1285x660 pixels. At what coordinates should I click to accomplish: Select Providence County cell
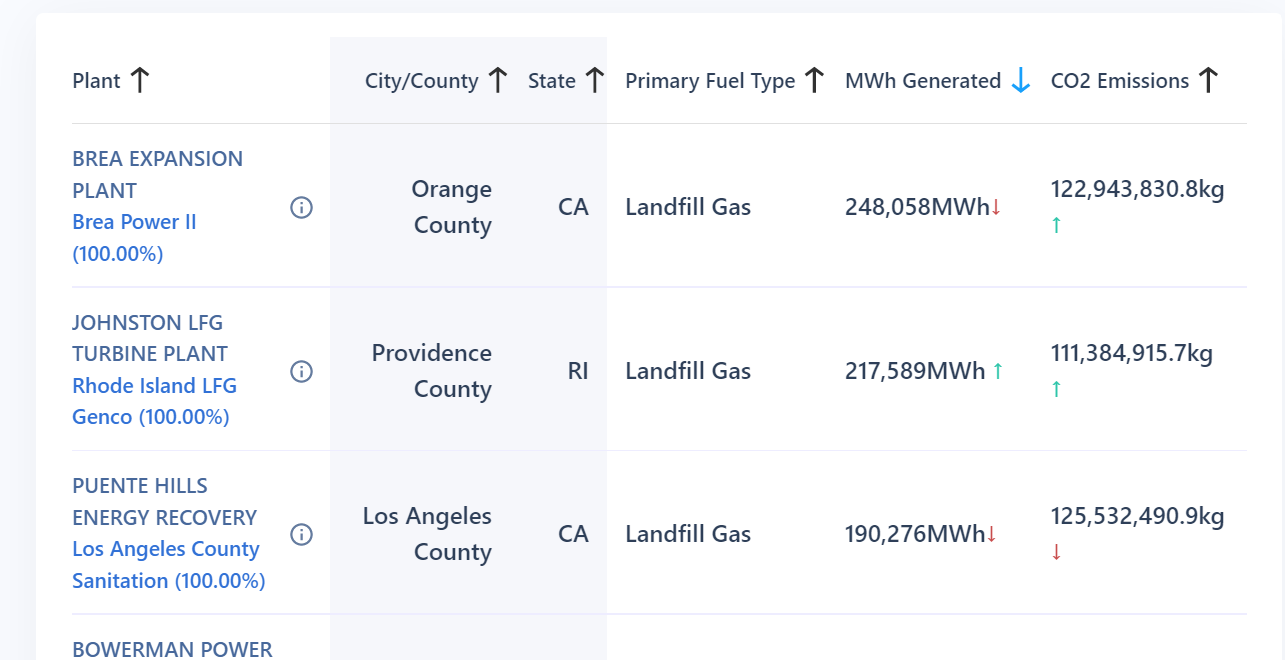tap(432, 371)
